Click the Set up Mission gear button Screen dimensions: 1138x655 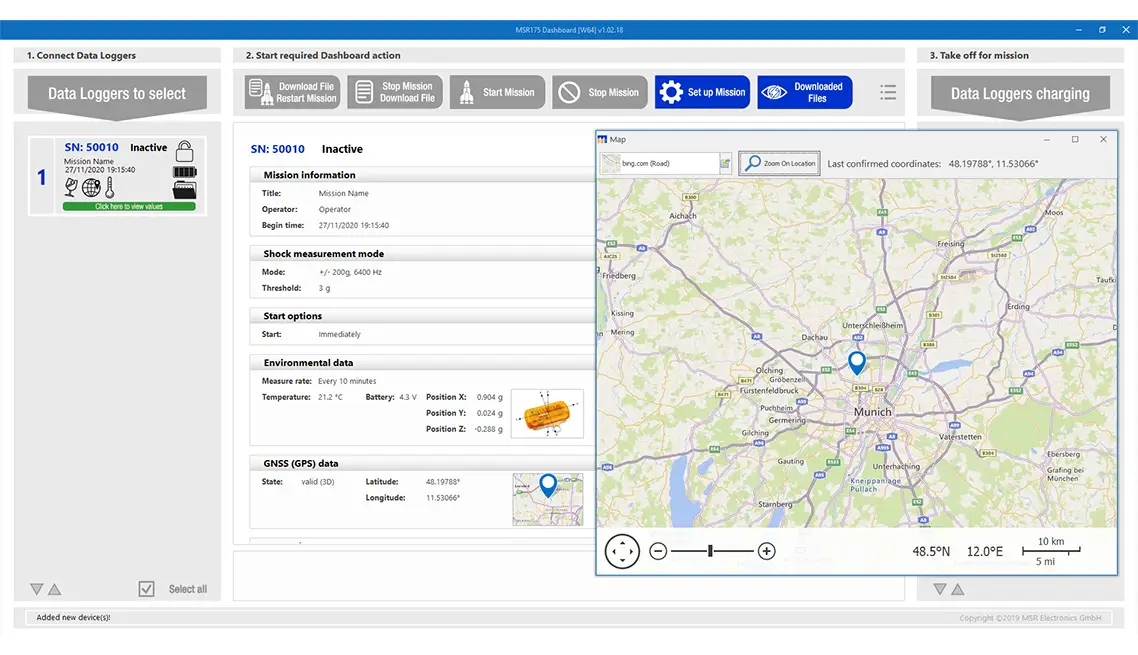pyautogui.click(x=702, y=92)
